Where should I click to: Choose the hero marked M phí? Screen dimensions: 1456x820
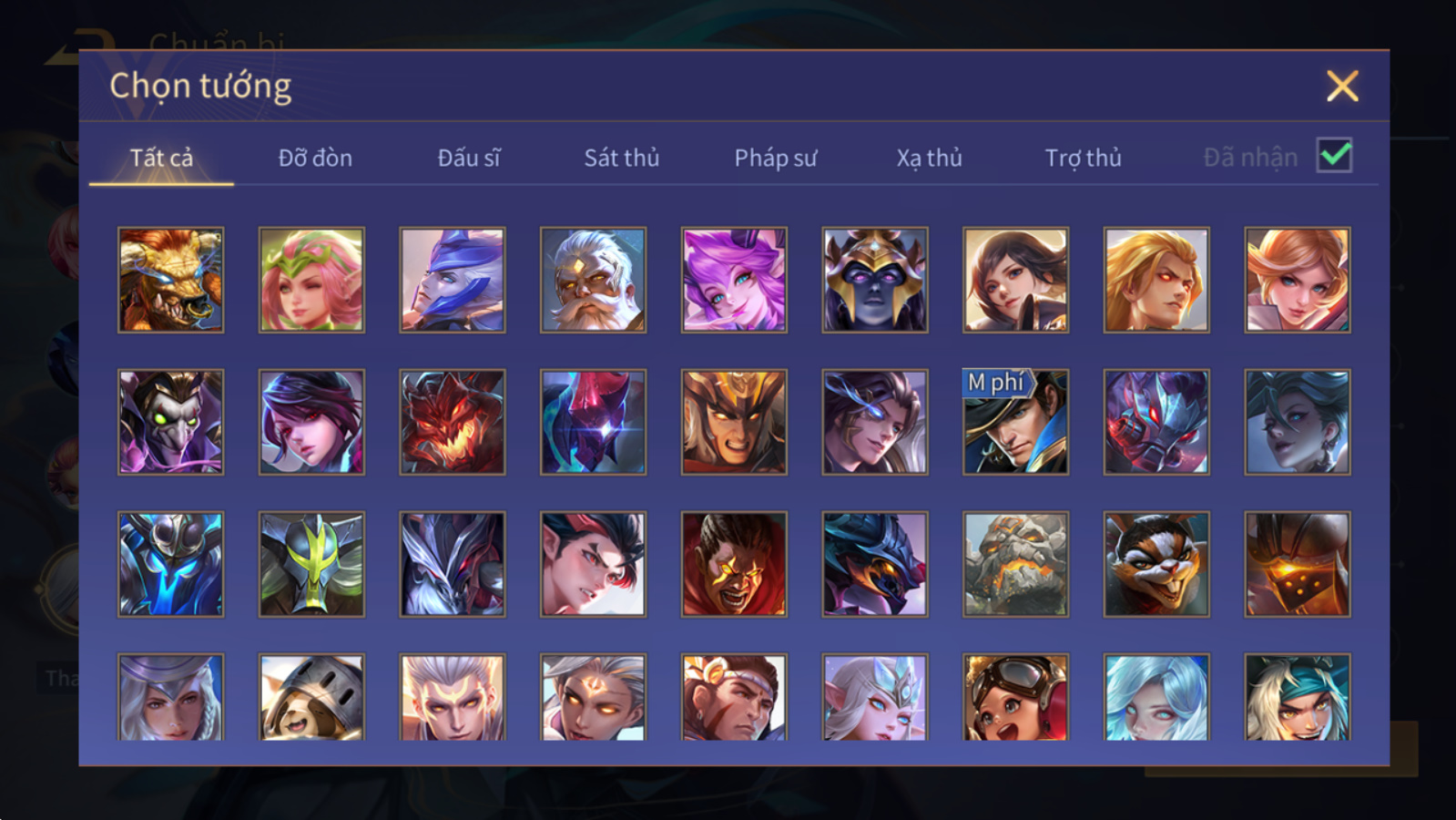pyautogui.click(x=1015, y=422)
